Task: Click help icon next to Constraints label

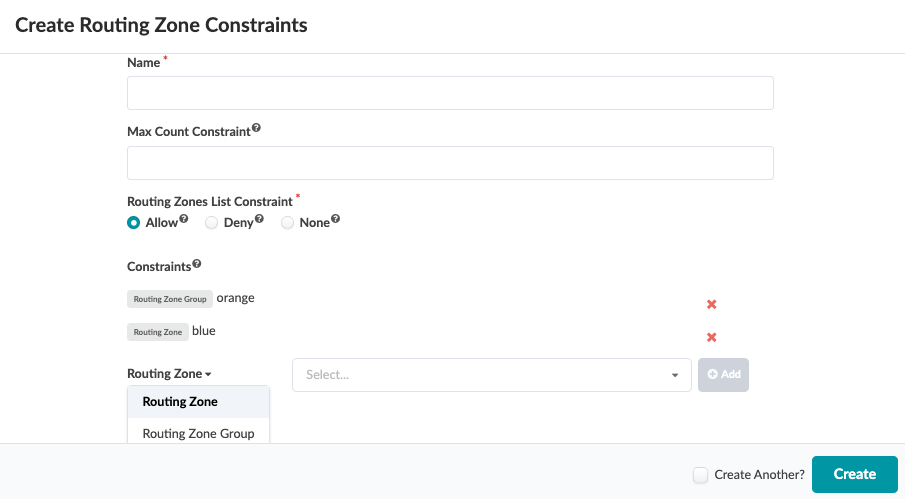Action: 196,265
